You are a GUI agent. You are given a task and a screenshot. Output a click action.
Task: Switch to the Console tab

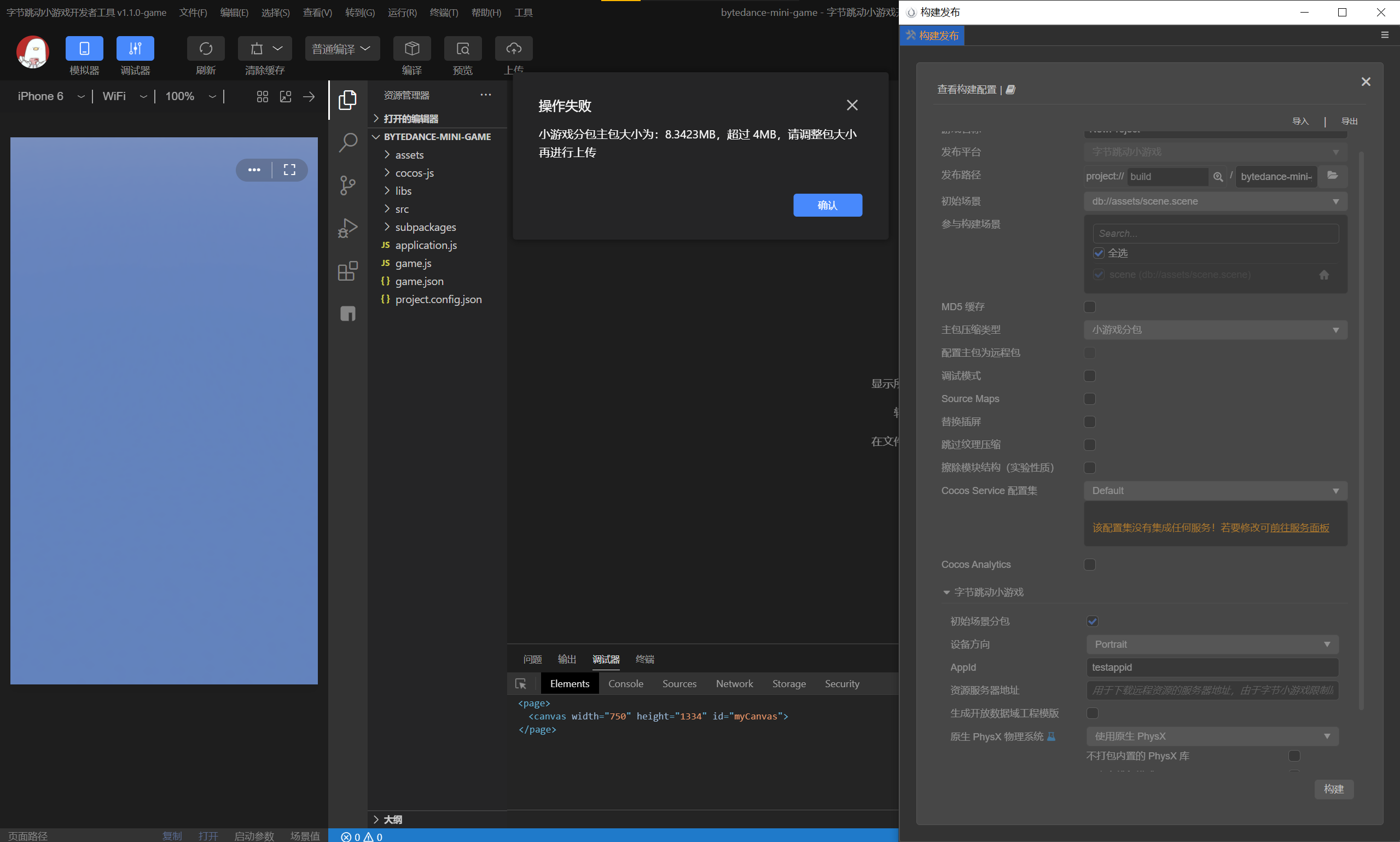(x=625, y=684)
